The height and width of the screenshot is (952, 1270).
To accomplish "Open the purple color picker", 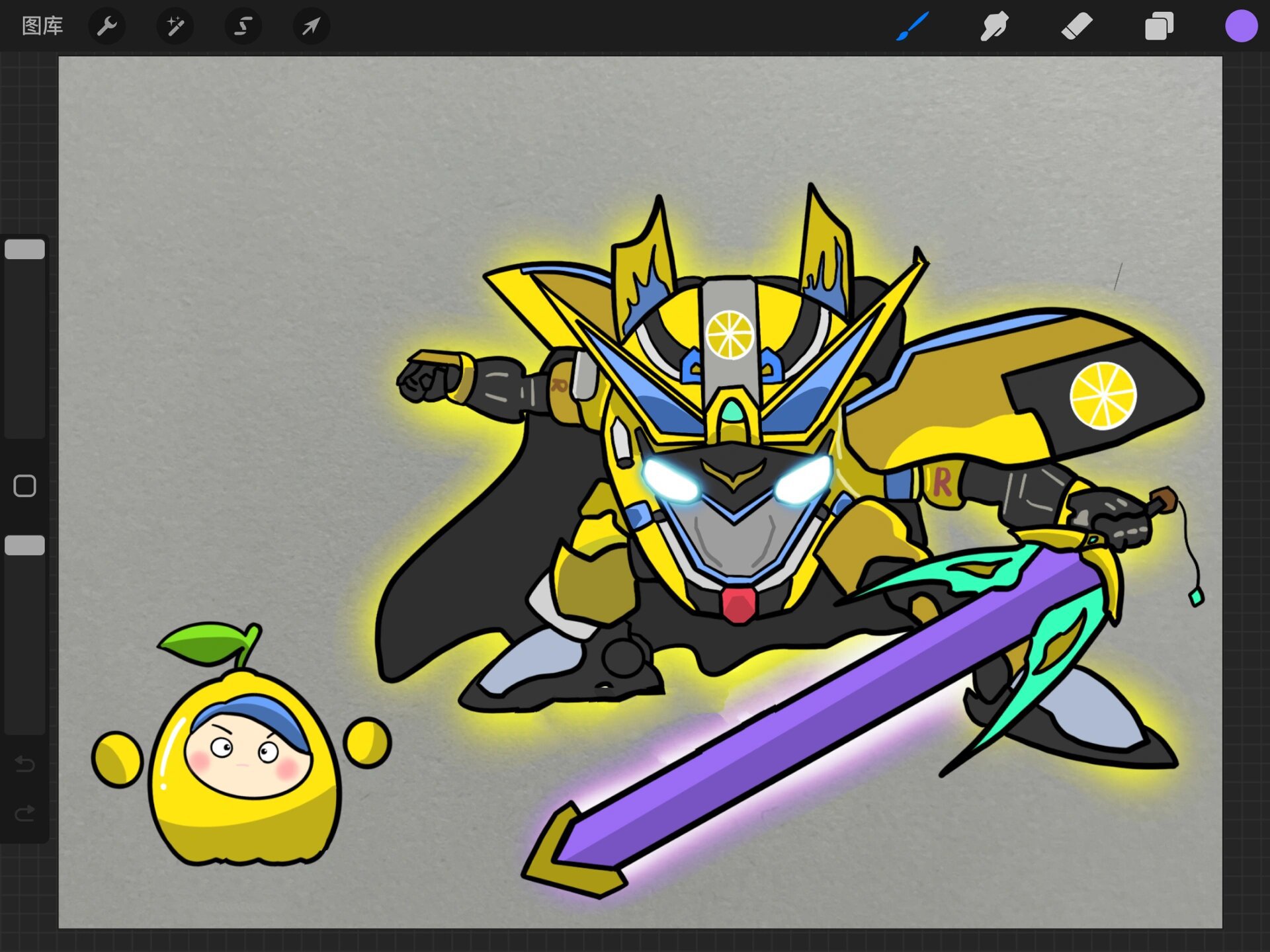I will (1241, 26).
